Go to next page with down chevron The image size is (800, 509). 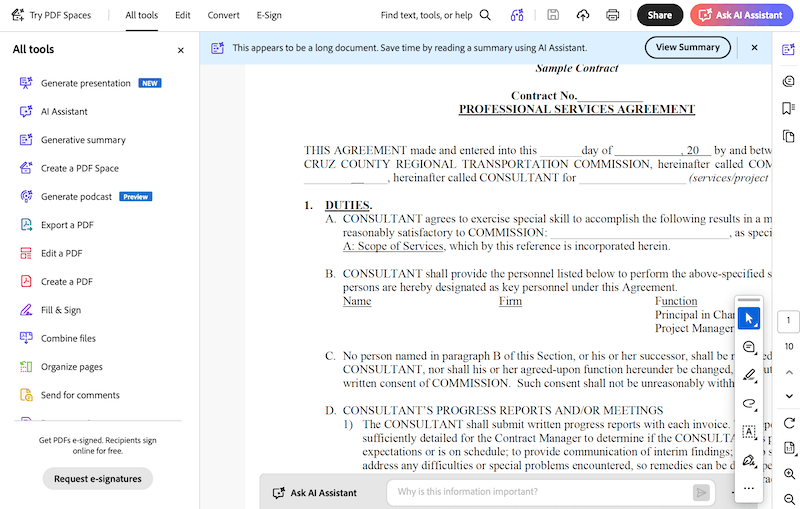tap(789, 396)
